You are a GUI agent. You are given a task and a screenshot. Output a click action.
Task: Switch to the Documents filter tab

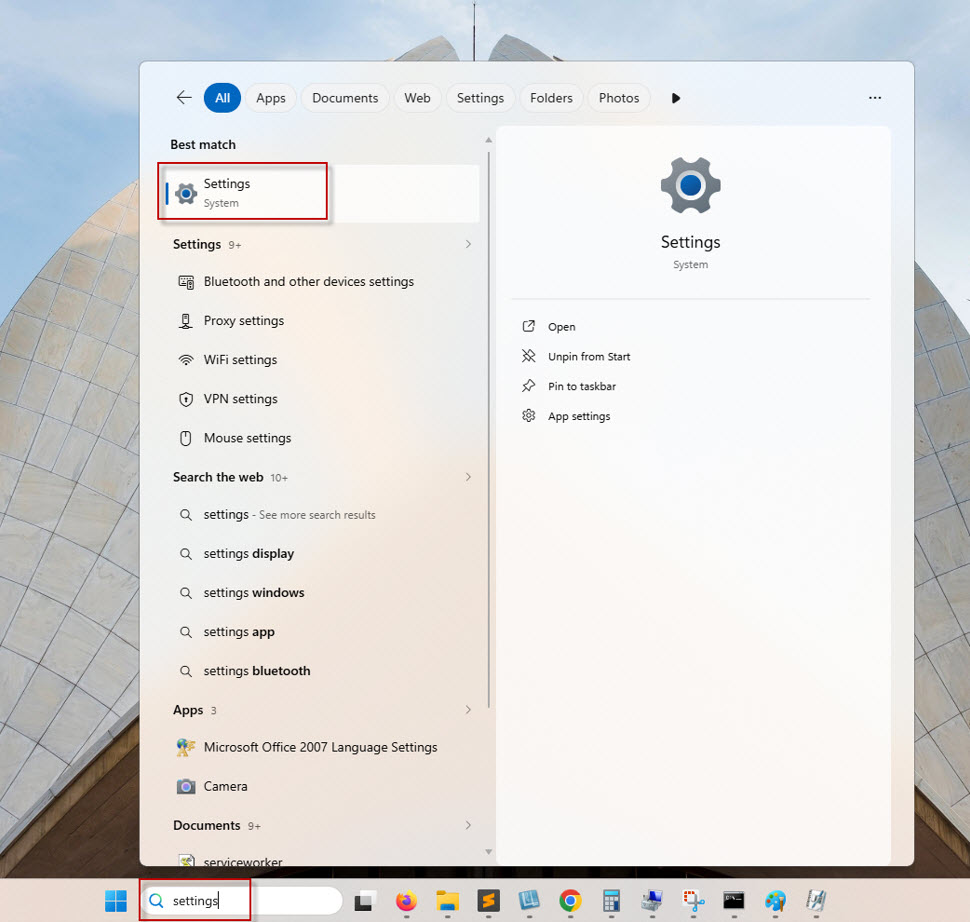(345, 98)
